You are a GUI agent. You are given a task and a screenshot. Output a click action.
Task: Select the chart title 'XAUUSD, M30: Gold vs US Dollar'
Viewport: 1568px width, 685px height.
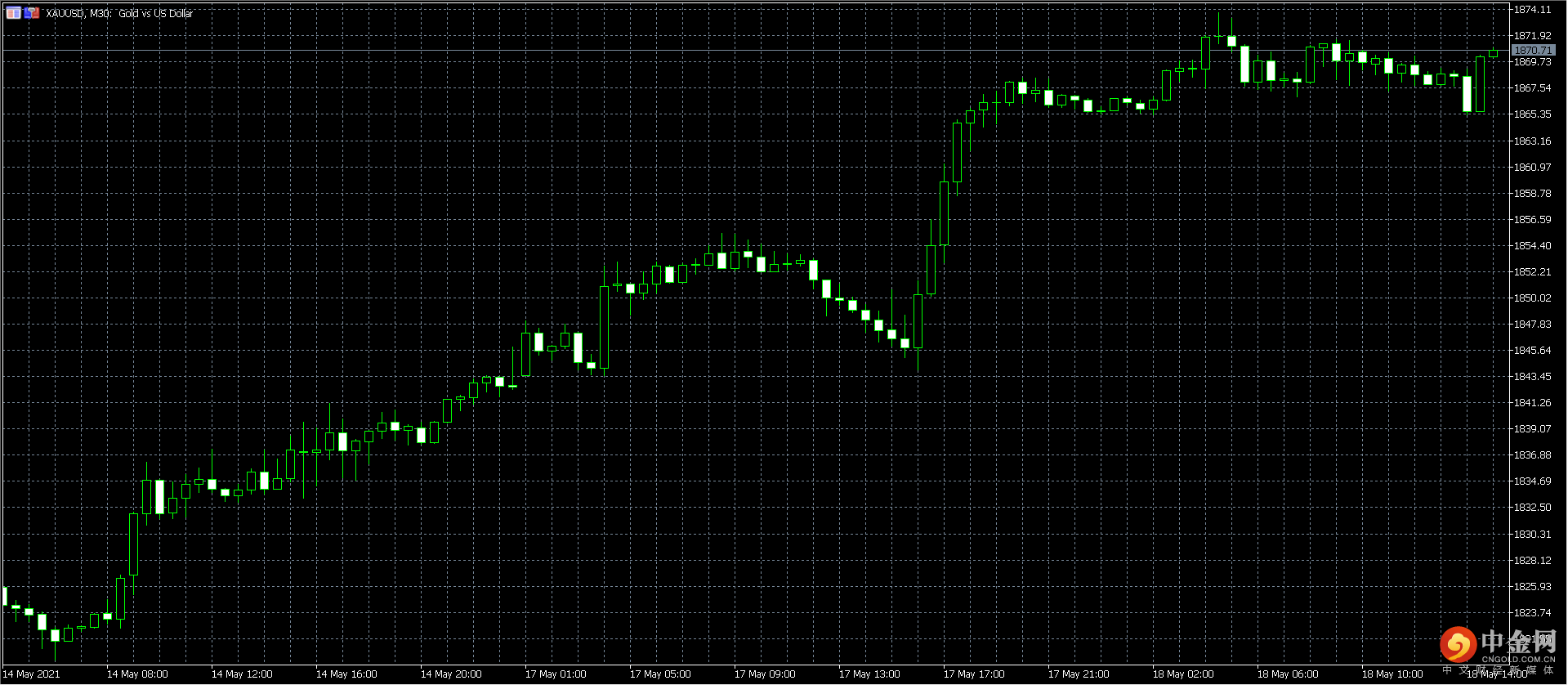(119, 13)
